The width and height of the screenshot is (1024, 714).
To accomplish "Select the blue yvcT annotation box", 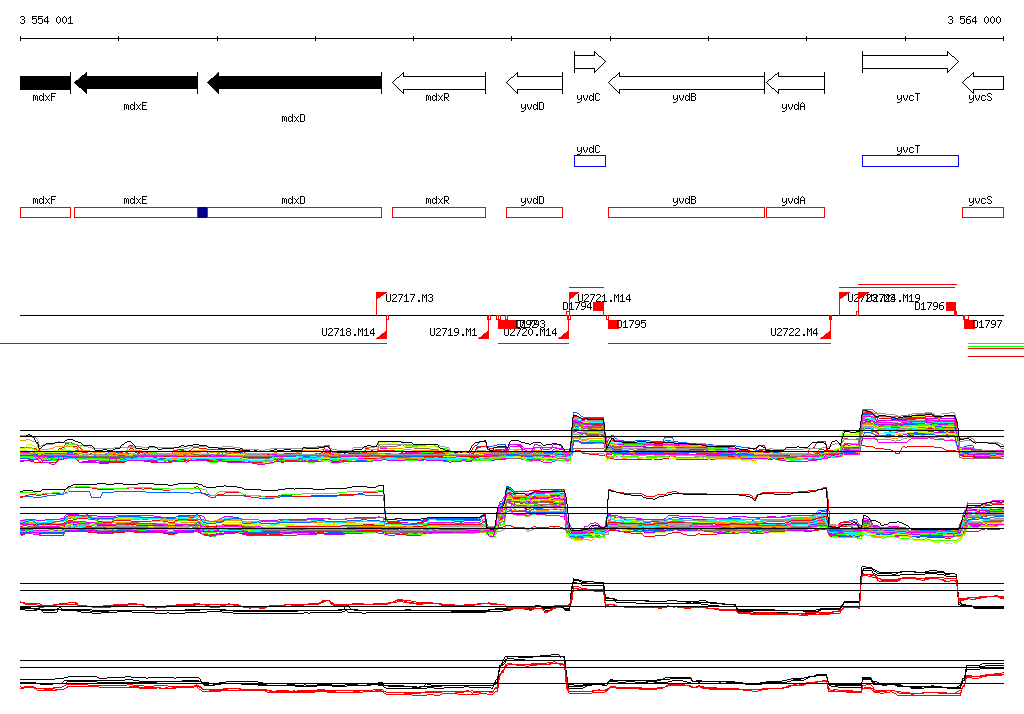I will click(910, 161).
